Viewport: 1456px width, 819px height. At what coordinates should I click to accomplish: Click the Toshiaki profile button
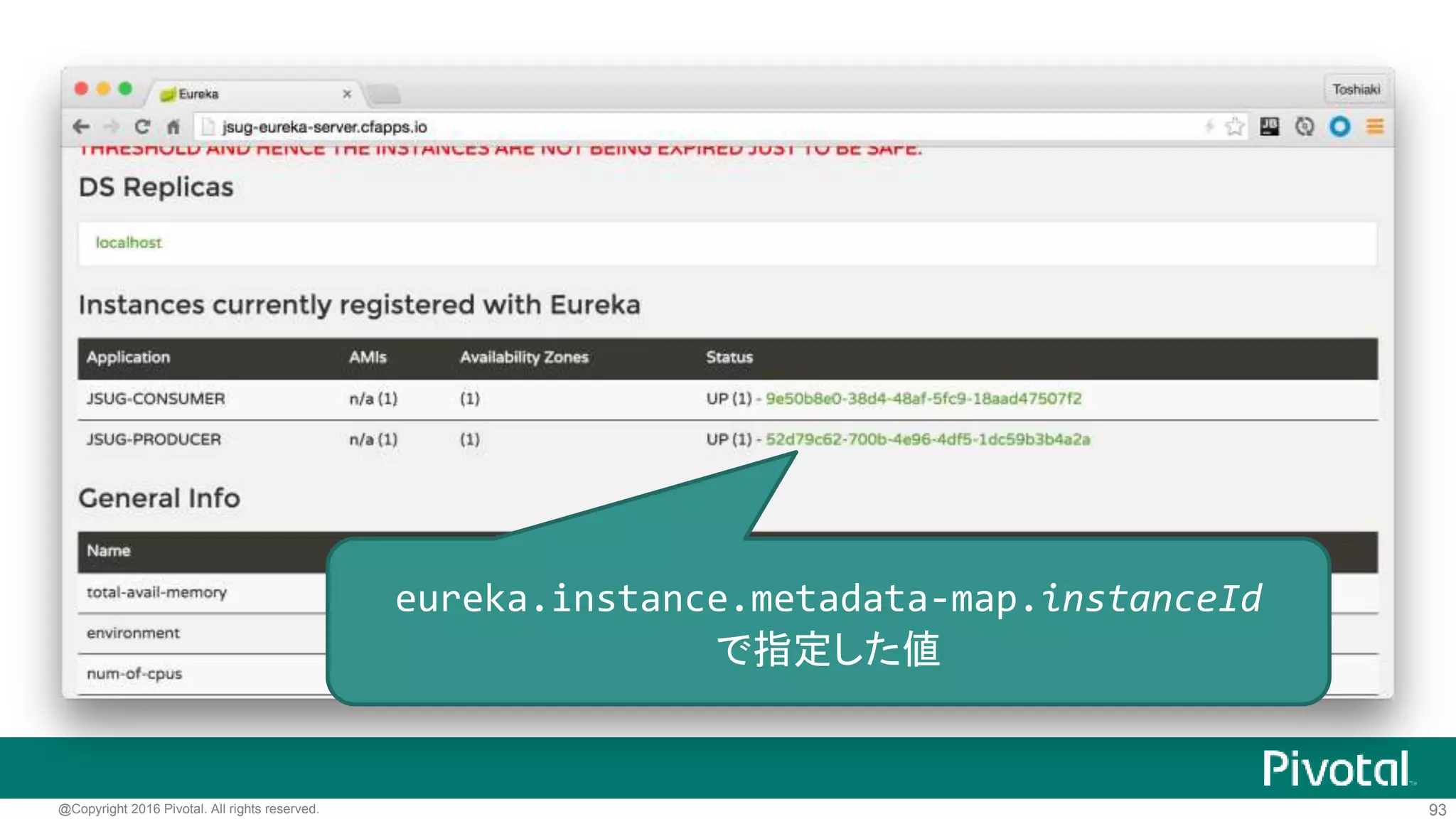(x=1356, y=90)
